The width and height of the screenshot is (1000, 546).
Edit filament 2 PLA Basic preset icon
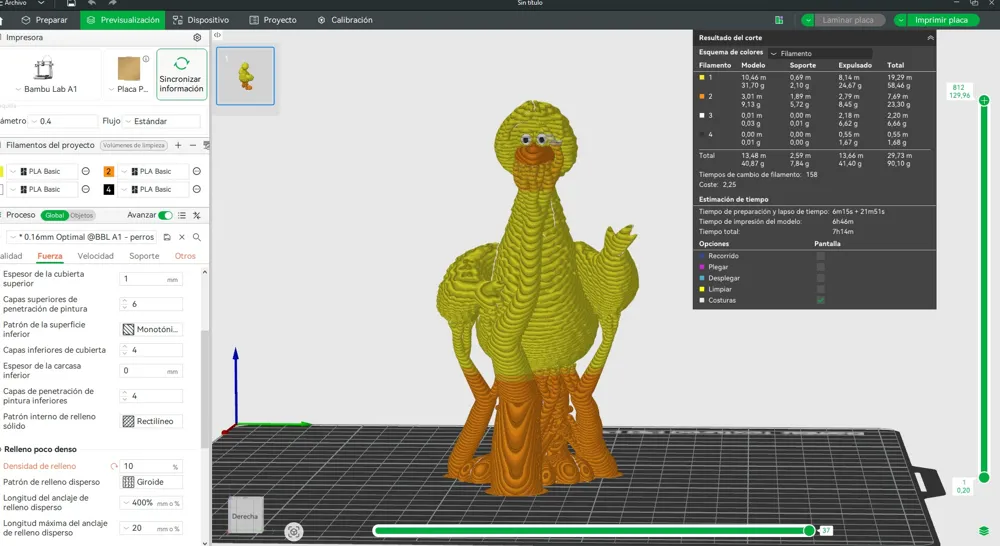coord(196,171)
